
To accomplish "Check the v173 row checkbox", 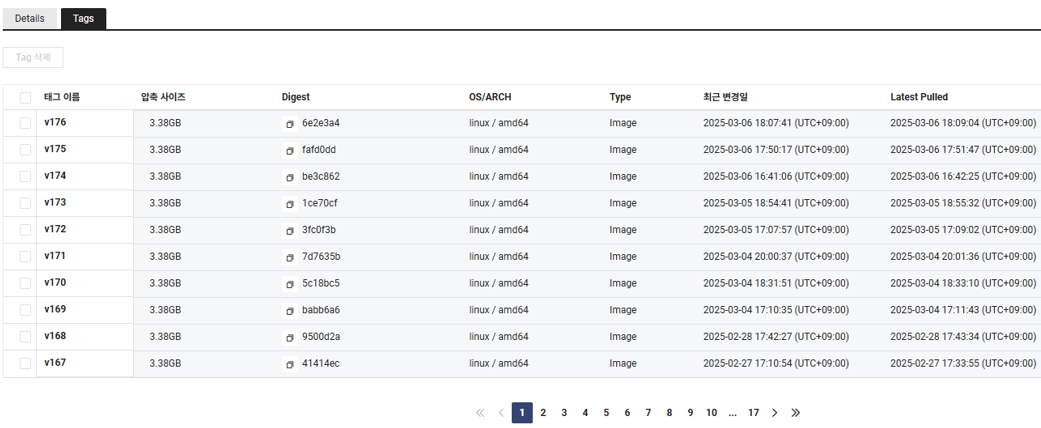I will [25, 203].
